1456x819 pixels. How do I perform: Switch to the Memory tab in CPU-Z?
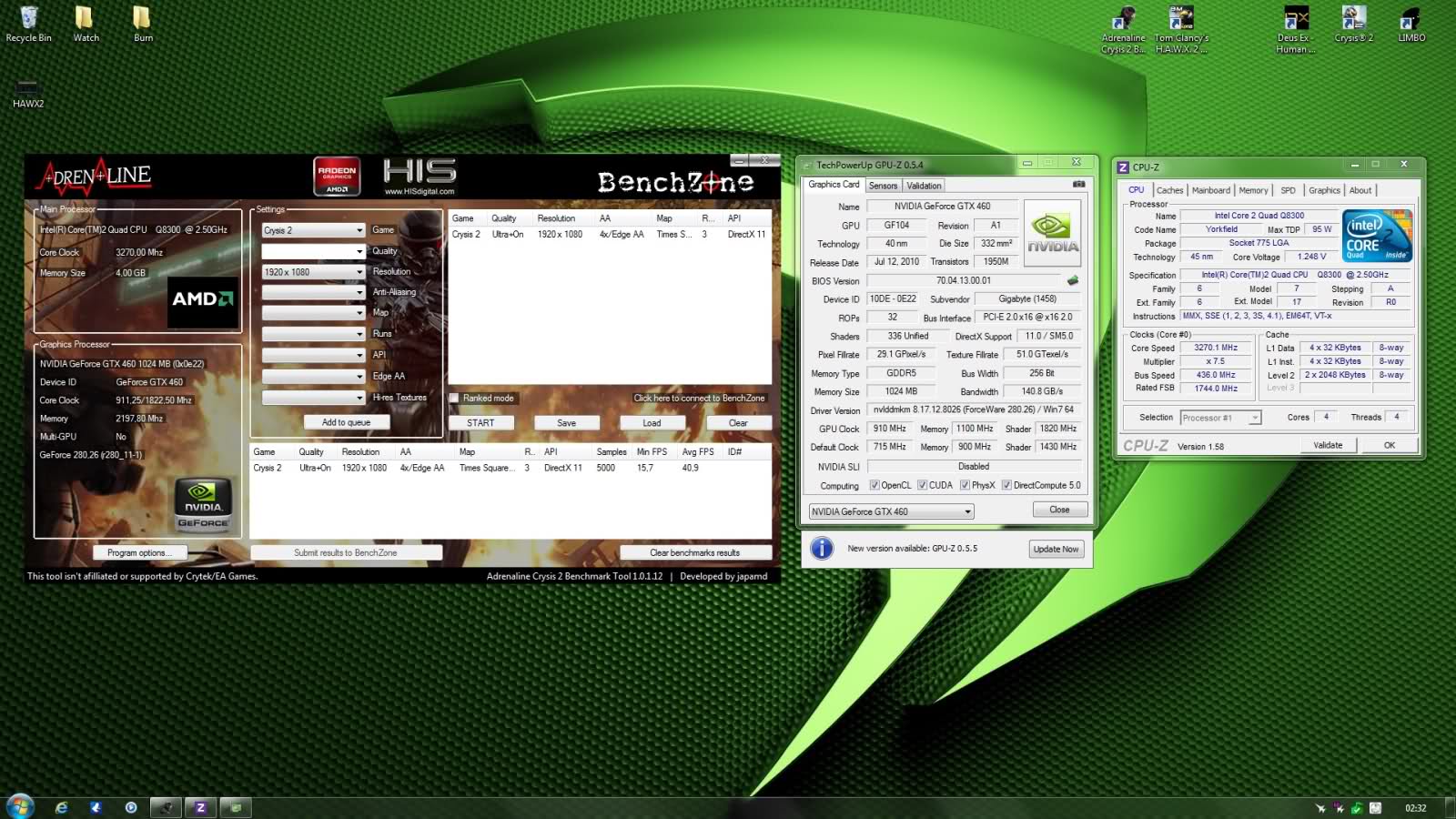1253,190
